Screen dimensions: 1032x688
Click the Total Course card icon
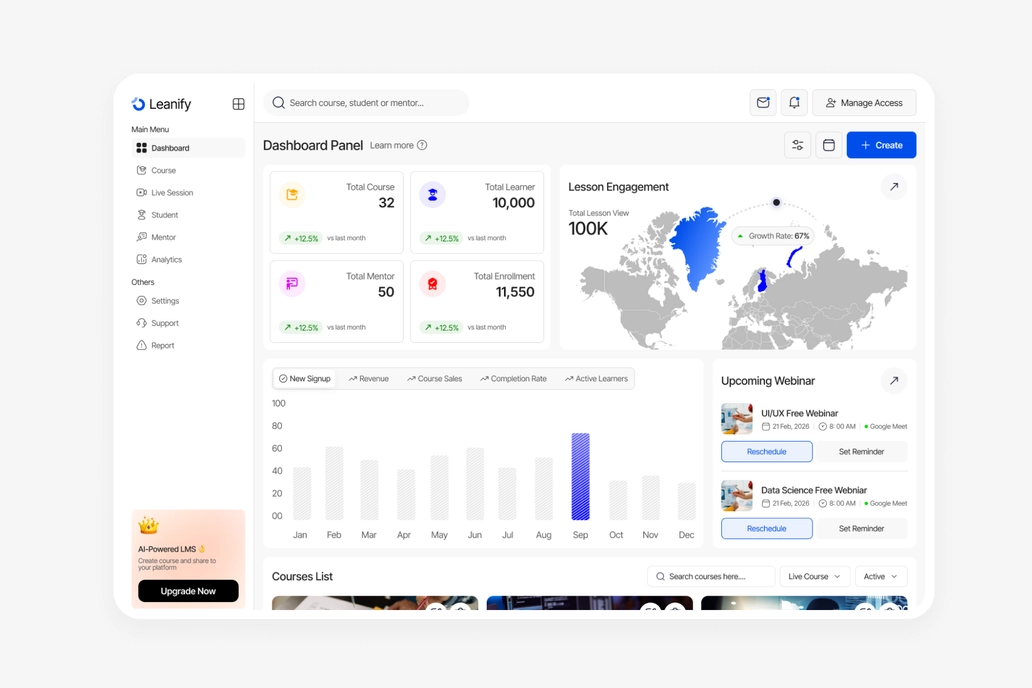click(292, 195)
